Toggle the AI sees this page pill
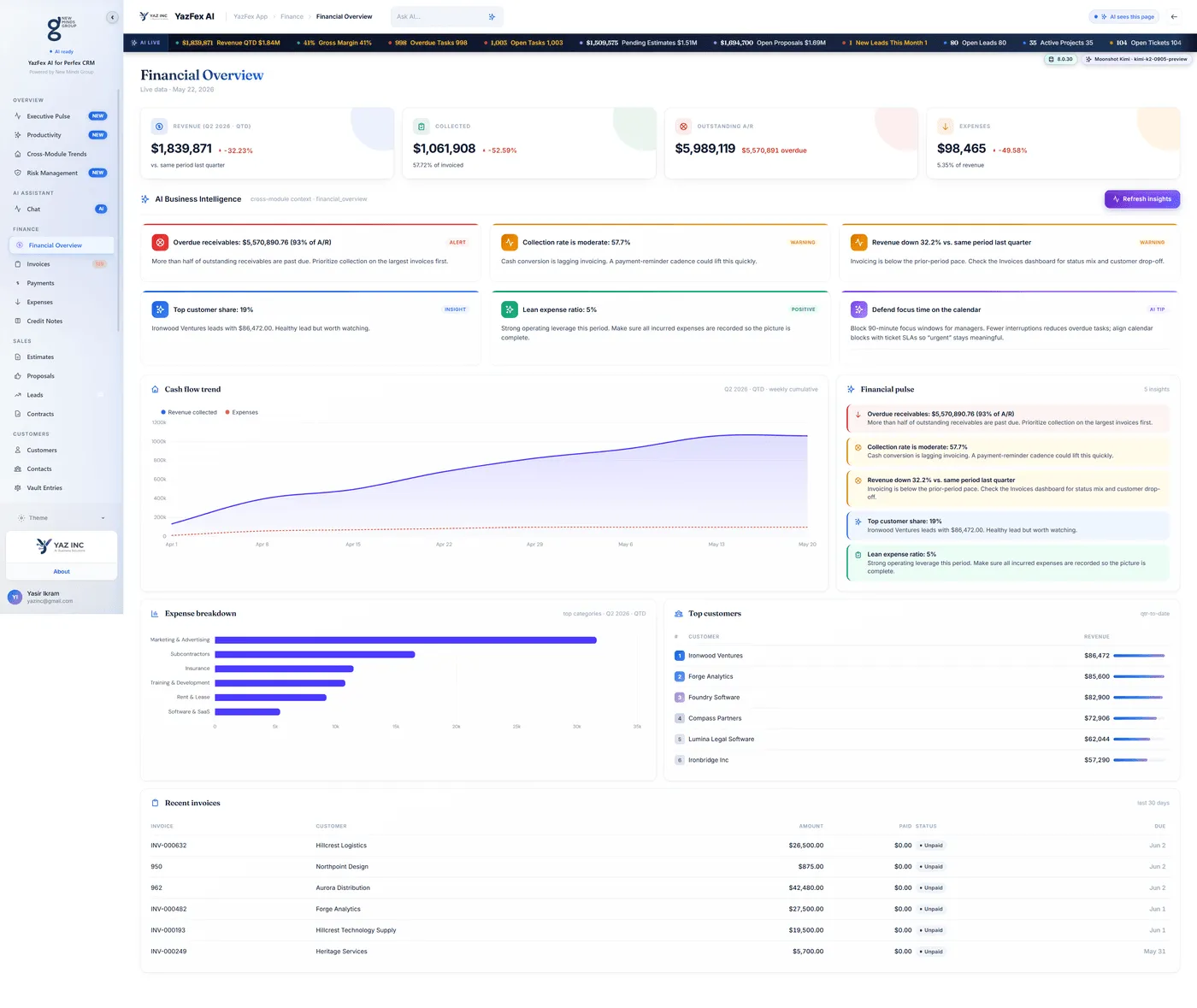Viewport: 1197px width, 1008px height. 1123,17
